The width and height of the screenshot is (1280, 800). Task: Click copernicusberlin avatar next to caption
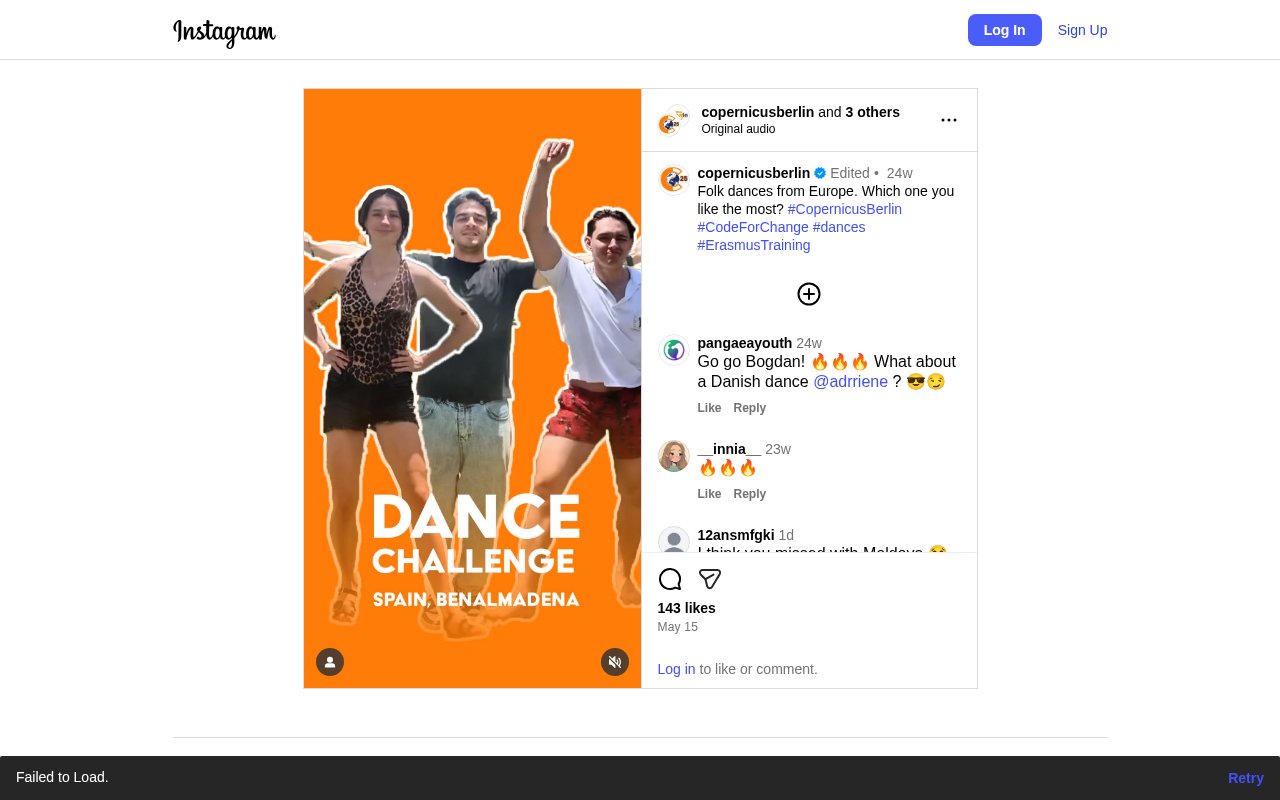point(674,180)
